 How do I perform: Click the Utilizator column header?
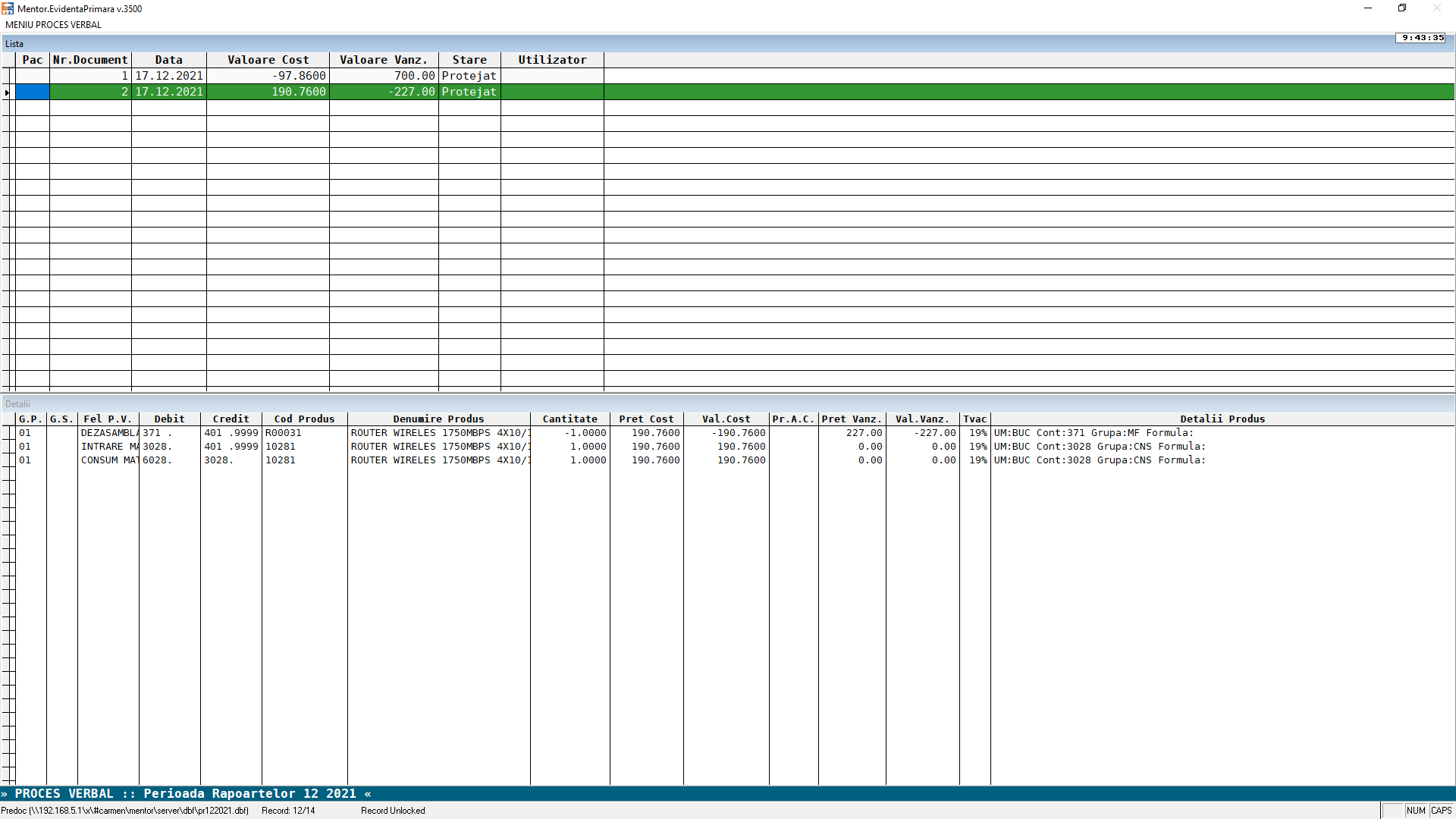point(552,60)
